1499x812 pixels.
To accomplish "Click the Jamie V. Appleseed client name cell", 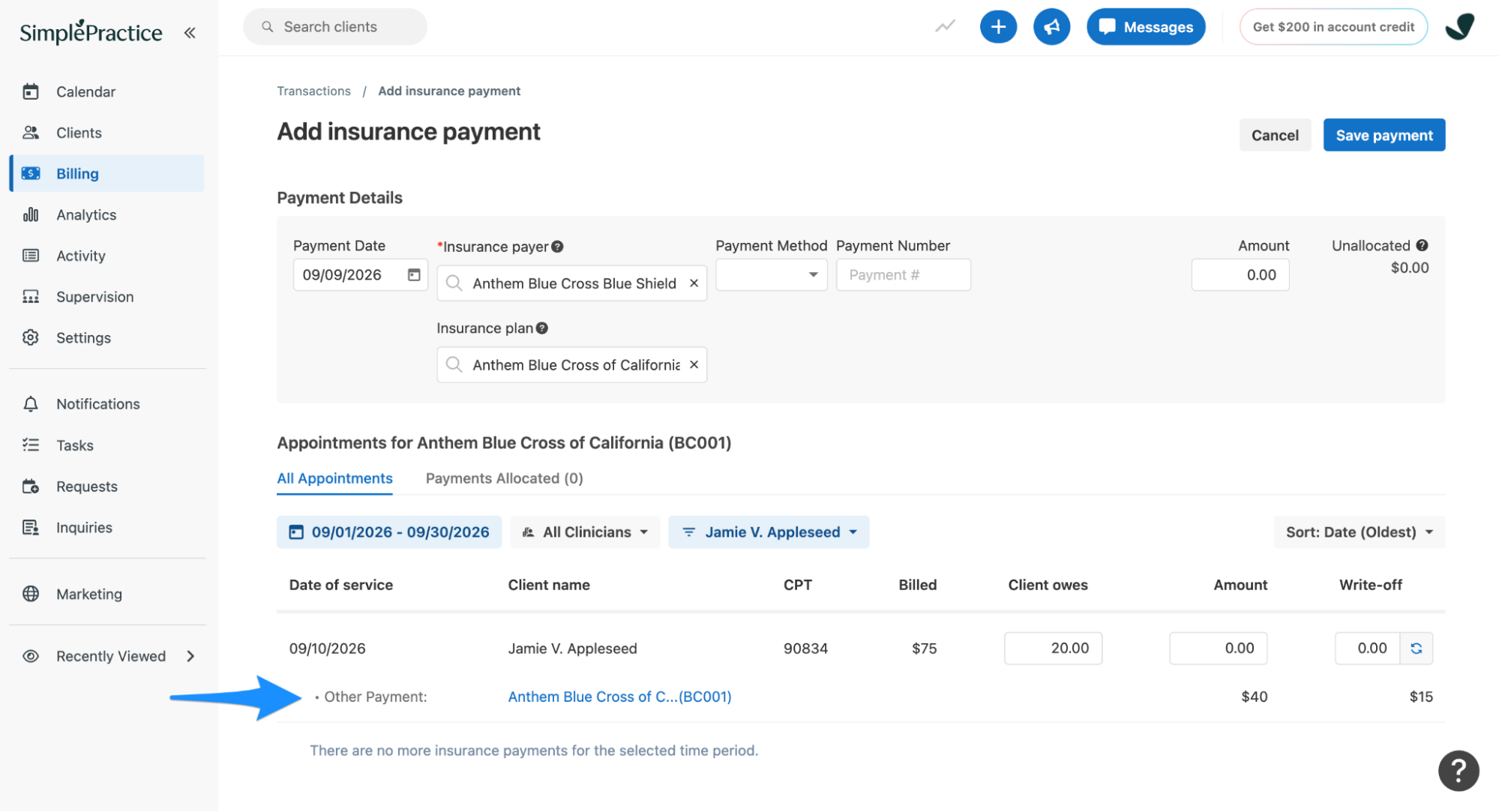I will coord(572,649).
